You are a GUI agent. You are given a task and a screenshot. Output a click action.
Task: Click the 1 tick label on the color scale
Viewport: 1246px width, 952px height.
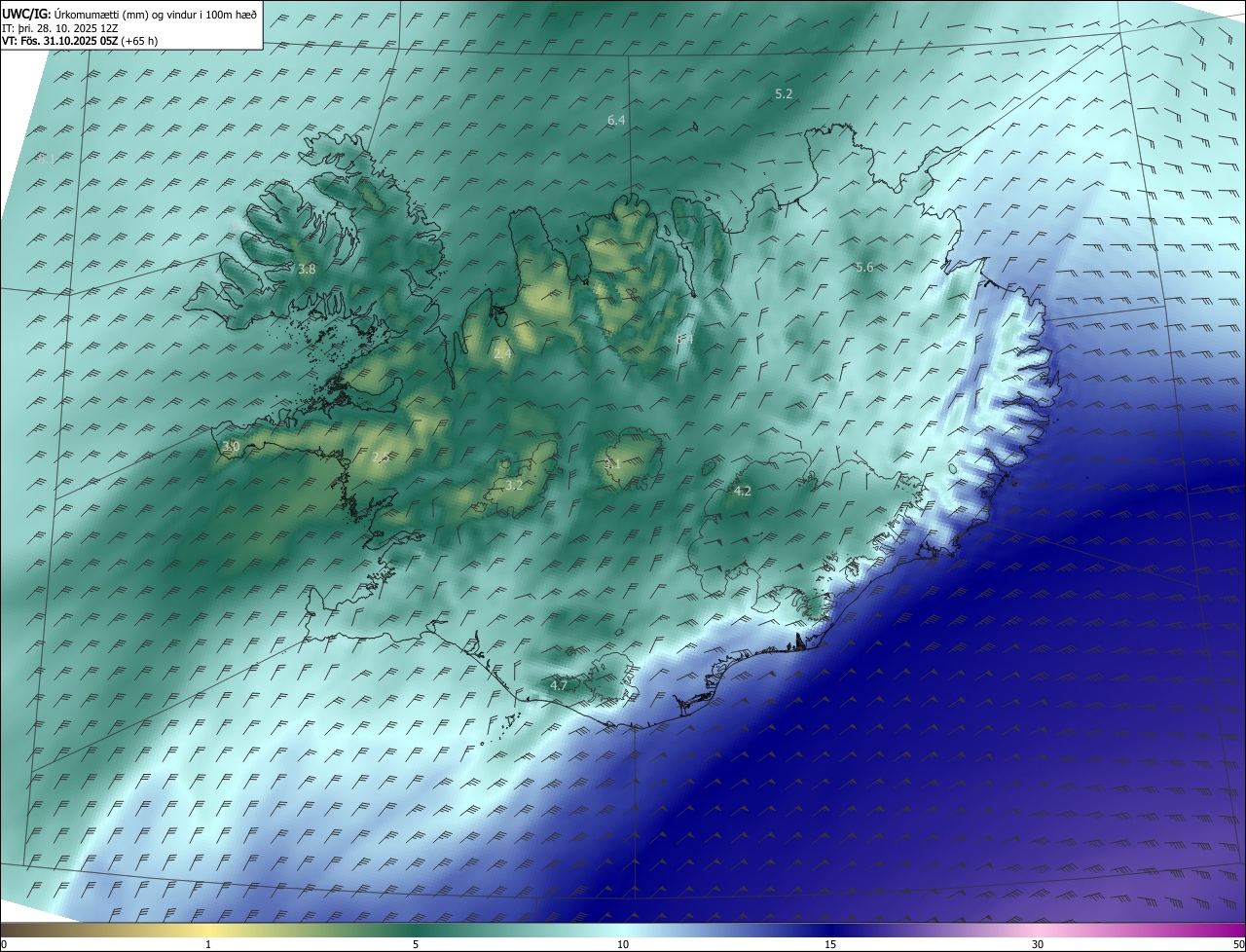click(208, 944)
